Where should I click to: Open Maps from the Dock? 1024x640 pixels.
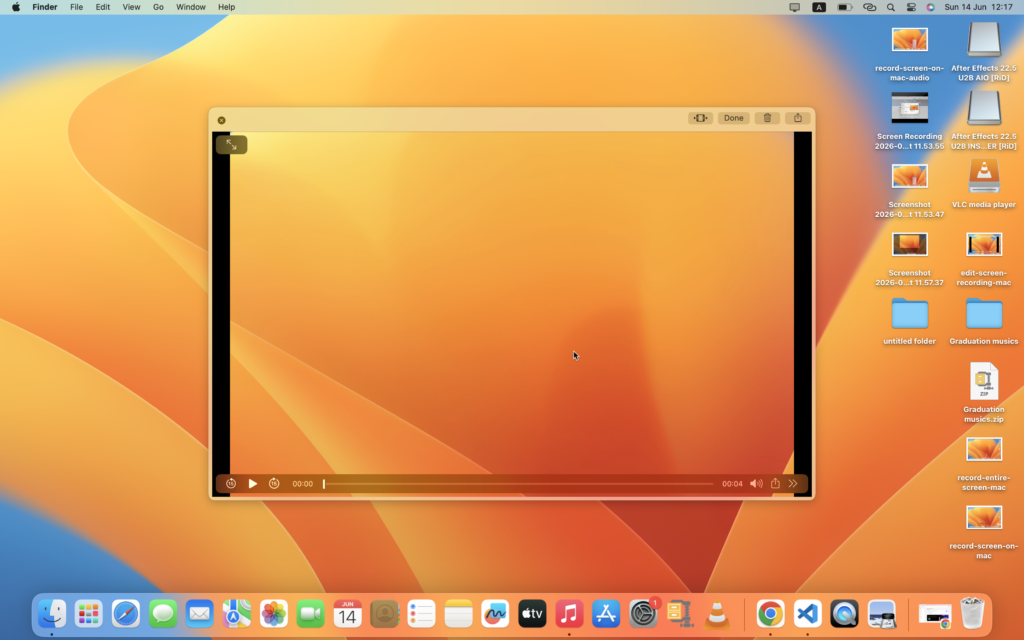[236, 614]
